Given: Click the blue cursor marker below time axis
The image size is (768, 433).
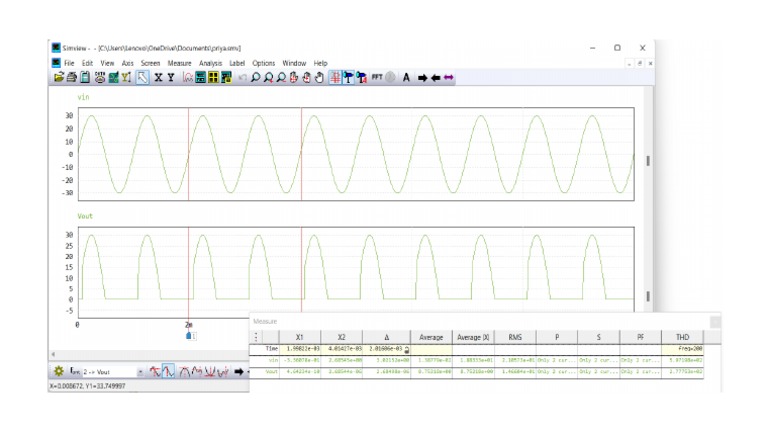Looking at the screenshot, I should (x=189, y=336).
